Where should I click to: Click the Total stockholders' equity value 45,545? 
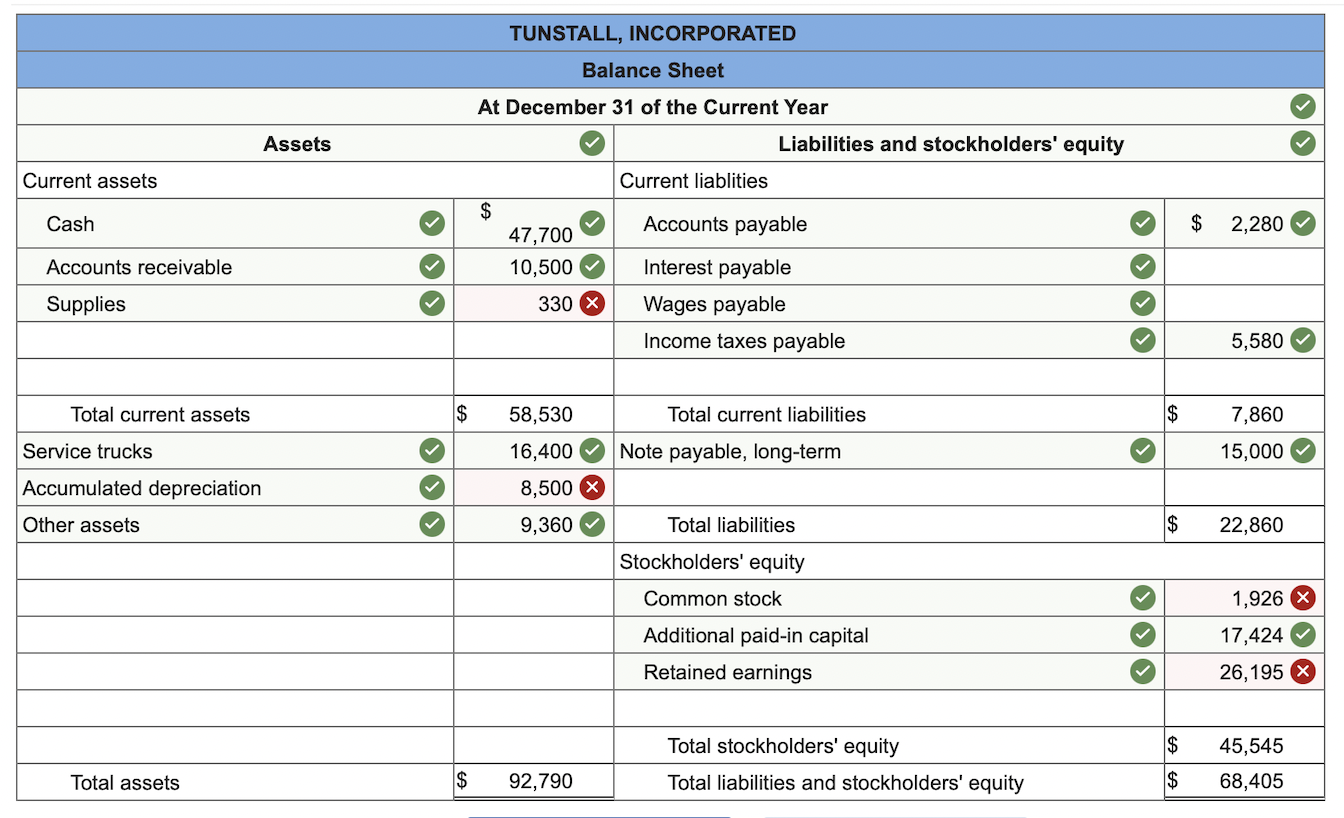pyautogui.click(x=1251, y=746)
